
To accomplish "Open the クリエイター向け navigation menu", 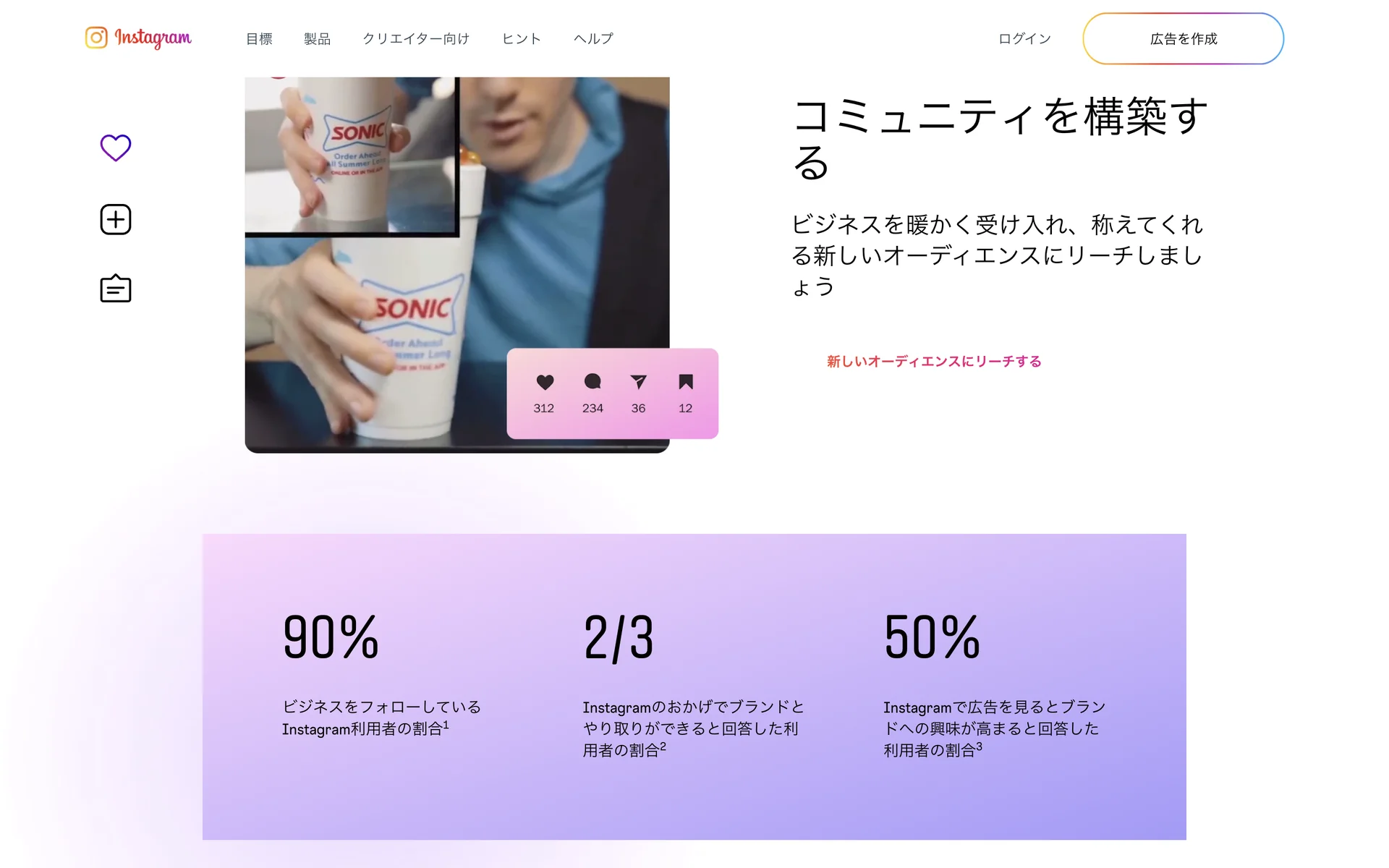I will (416, 38).
